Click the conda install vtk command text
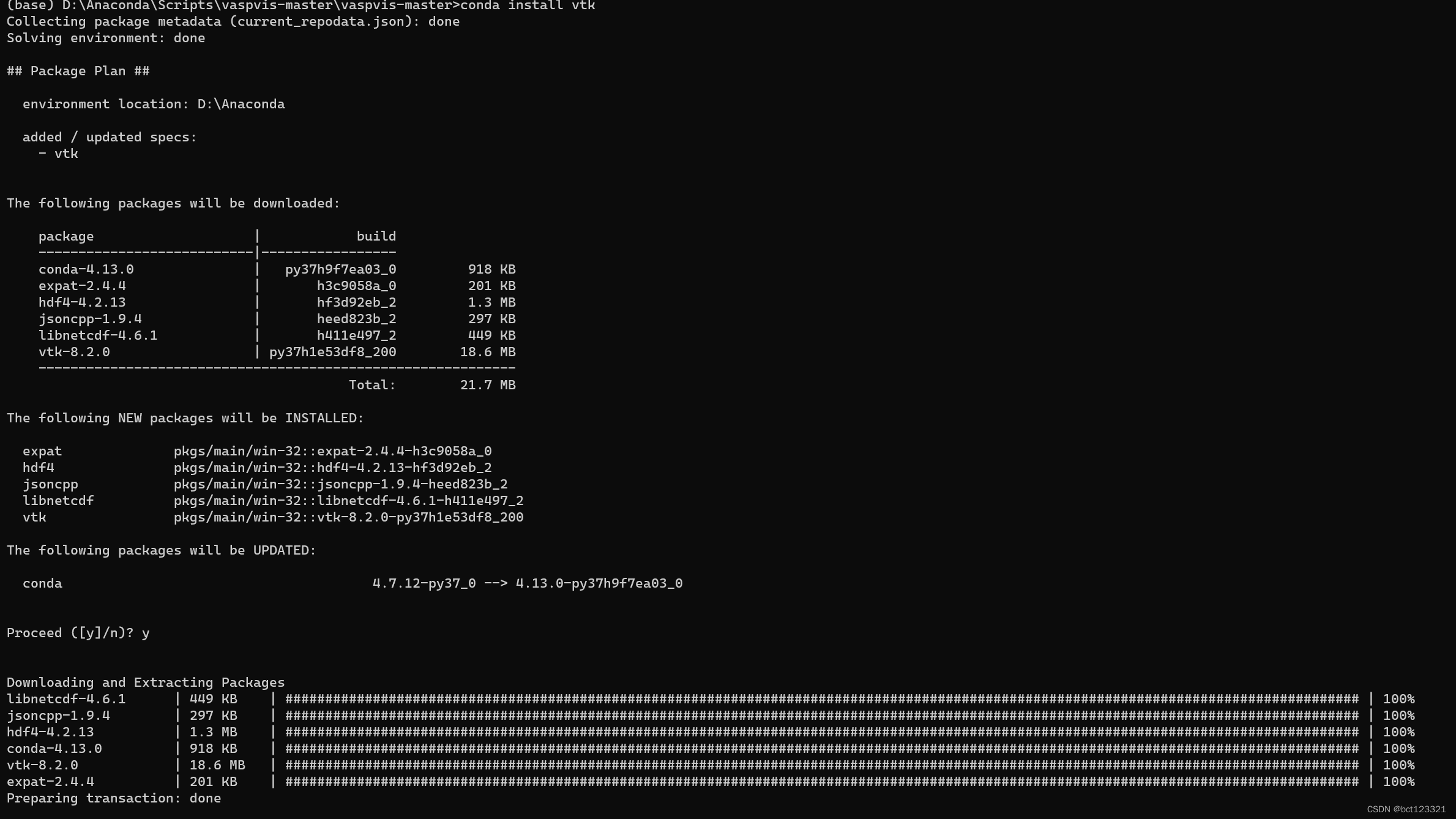 528,6
